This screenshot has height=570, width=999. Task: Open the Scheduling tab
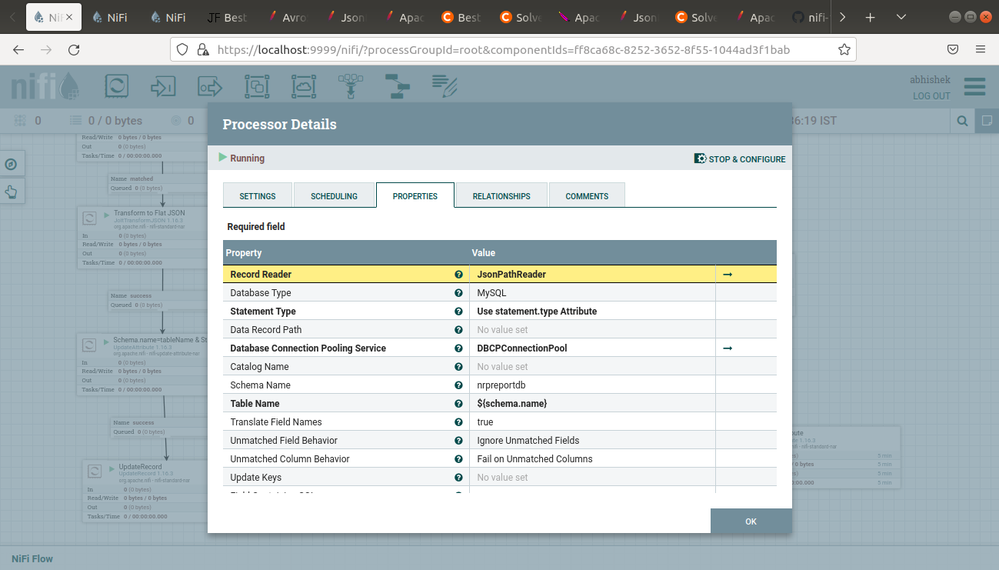click(x=334, y=196)
